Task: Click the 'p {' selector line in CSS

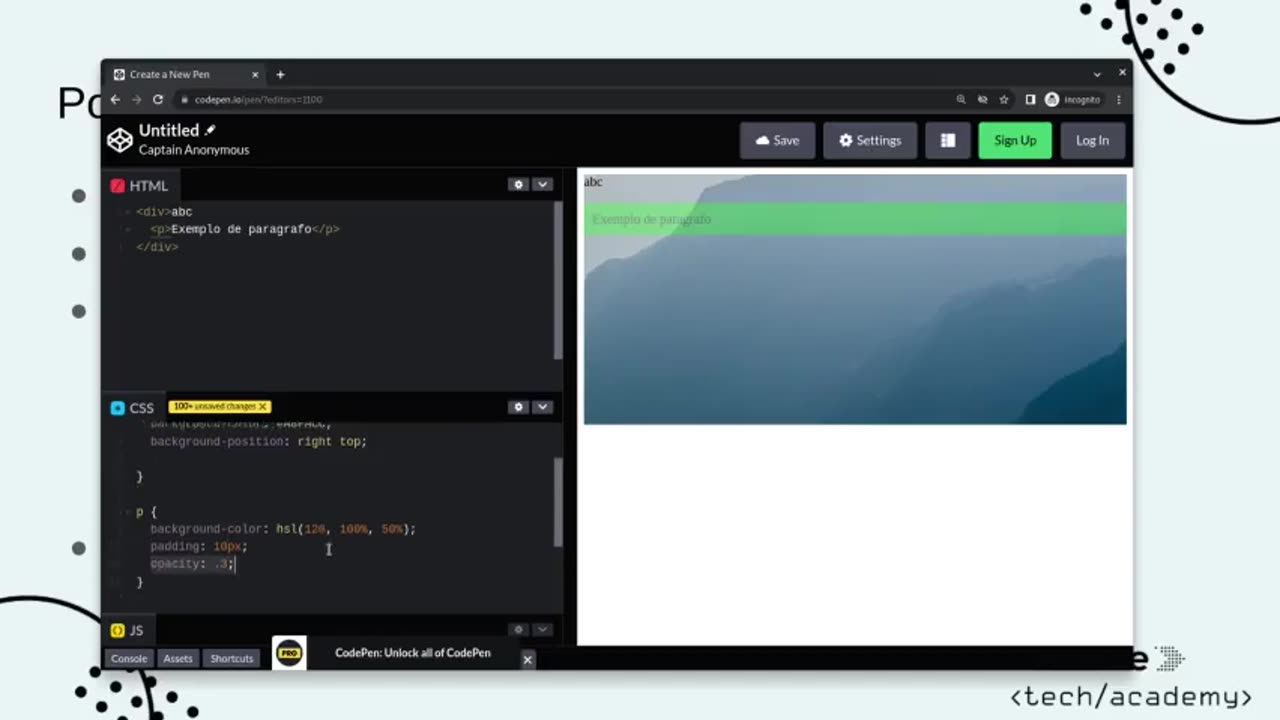Action: coord(146,512)
